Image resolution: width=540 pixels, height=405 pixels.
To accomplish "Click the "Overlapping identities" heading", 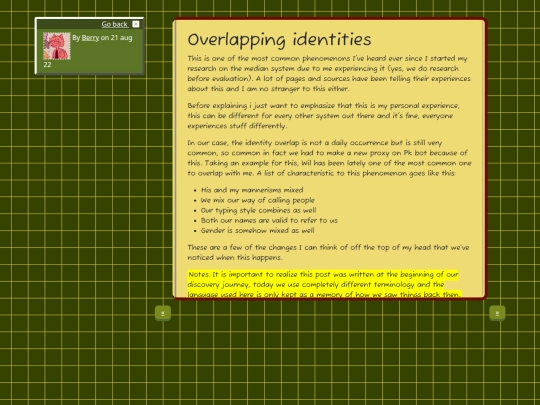I will (x=279, y=39).
